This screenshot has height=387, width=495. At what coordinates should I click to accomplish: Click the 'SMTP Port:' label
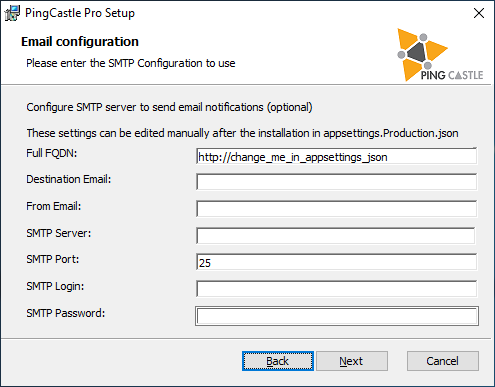[x=53, y=259]
